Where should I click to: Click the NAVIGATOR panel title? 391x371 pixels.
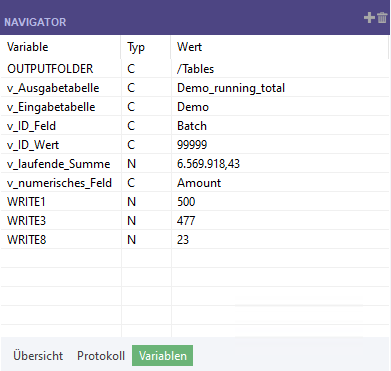[x=35, y=22]
